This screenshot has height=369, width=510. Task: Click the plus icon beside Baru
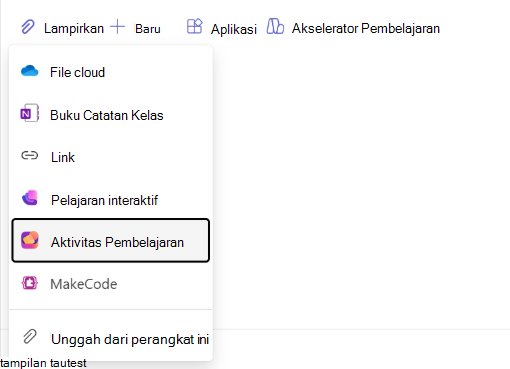(x=117, y=27)
